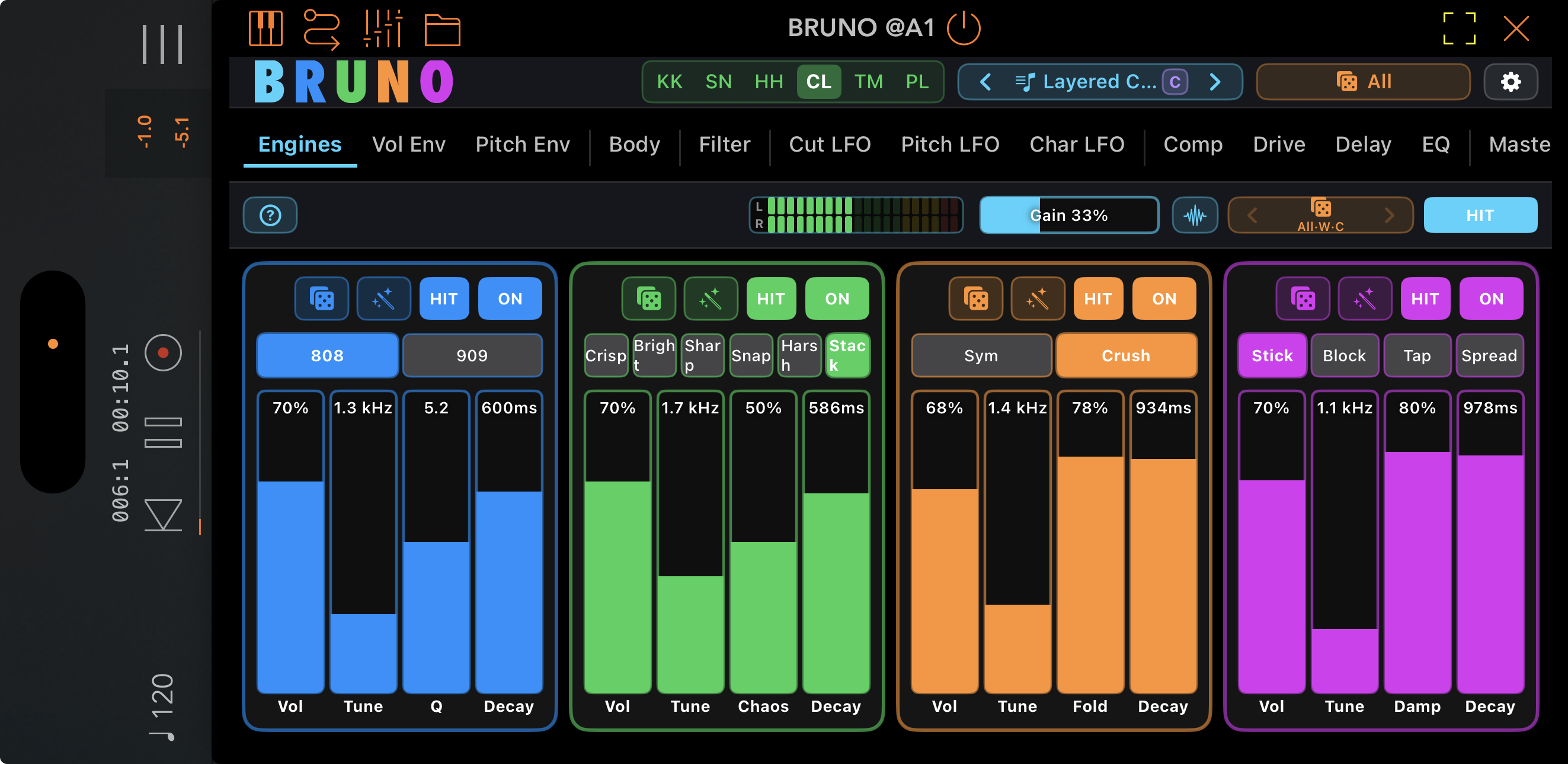Click the help question mark button
Image resolution: width=1568 pixels, height=764 pixels.
click(x=270, y=215)
